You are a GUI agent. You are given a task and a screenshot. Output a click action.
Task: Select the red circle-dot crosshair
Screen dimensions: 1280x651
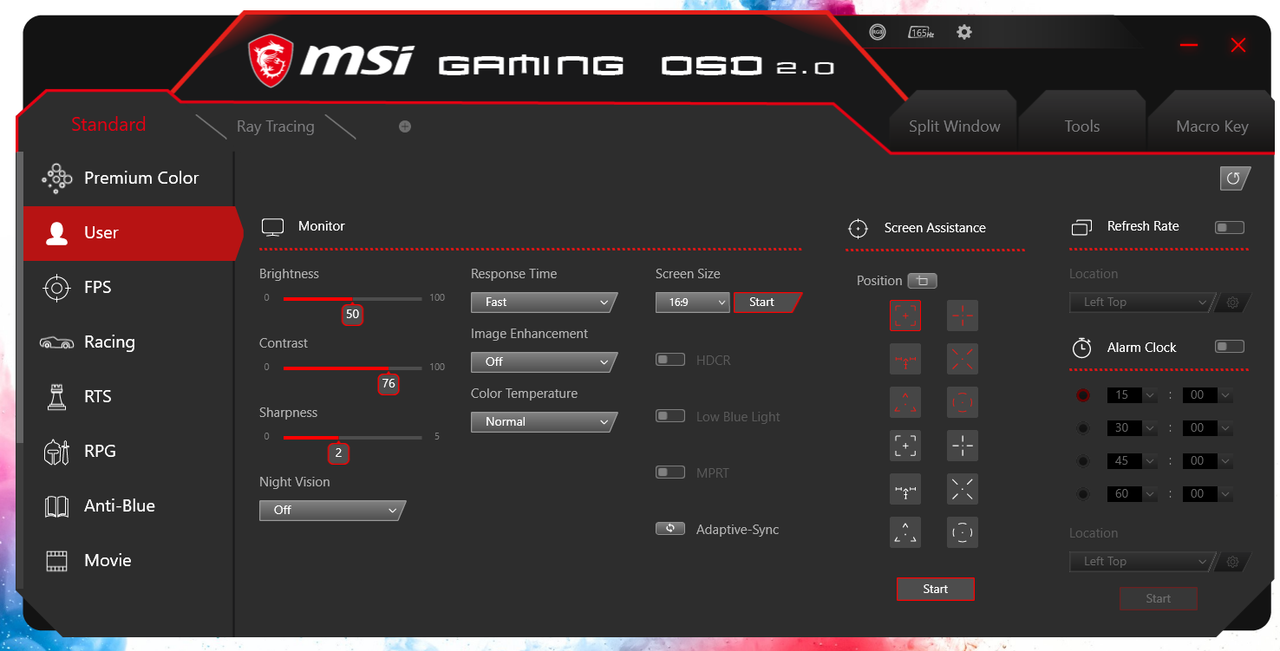[x=962, y=402]
